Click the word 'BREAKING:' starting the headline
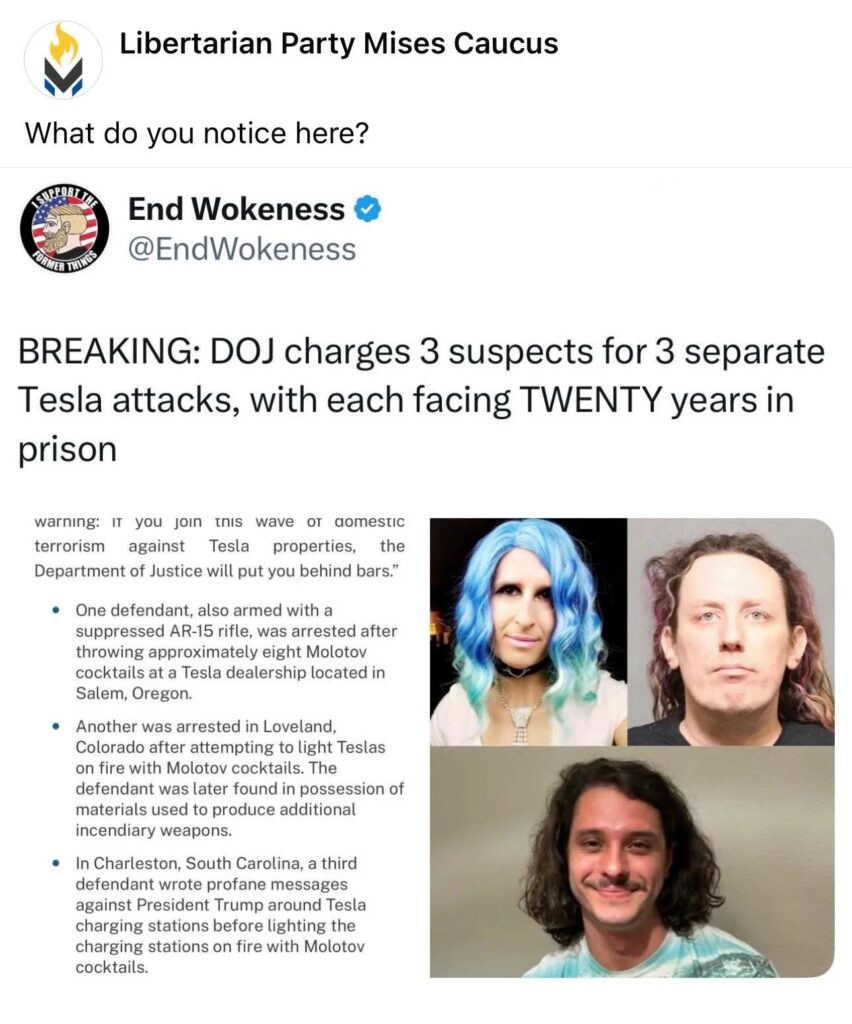 click(x=109, y=351)
